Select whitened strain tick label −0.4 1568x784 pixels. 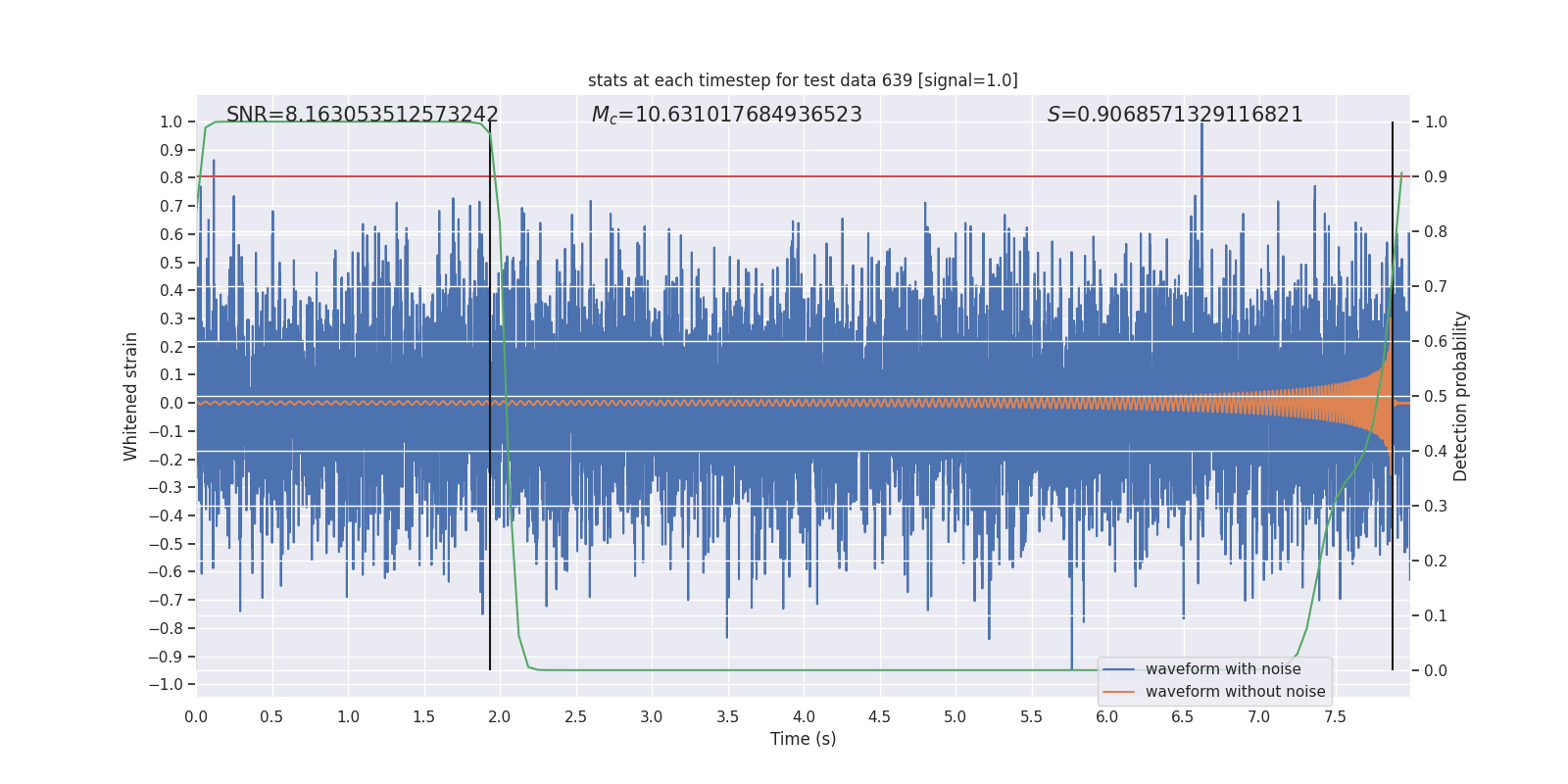(167, 515)
